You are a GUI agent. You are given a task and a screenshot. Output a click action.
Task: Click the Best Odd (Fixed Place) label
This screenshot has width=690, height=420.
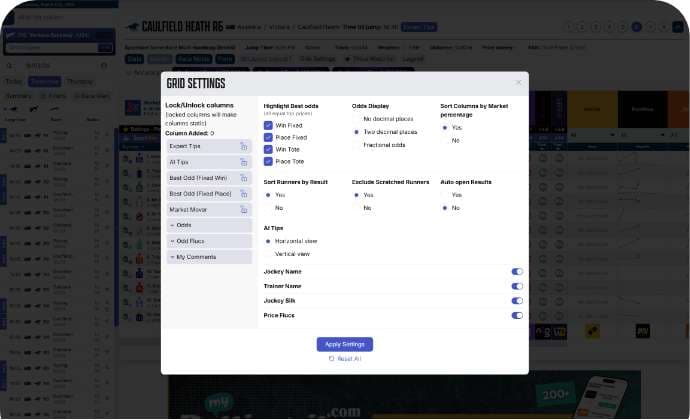pyautogui.click(x=200, y=194)
